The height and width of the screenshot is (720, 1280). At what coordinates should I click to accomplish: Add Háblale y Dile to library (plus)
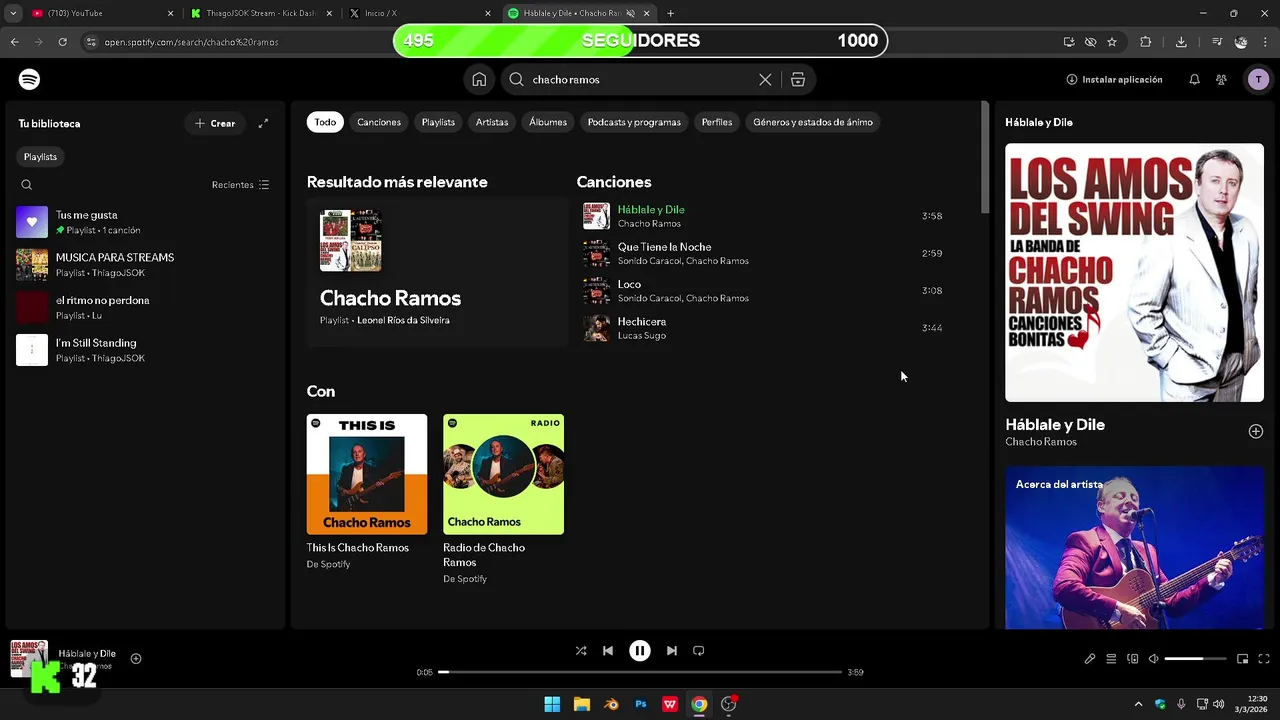click(1256, 431)
